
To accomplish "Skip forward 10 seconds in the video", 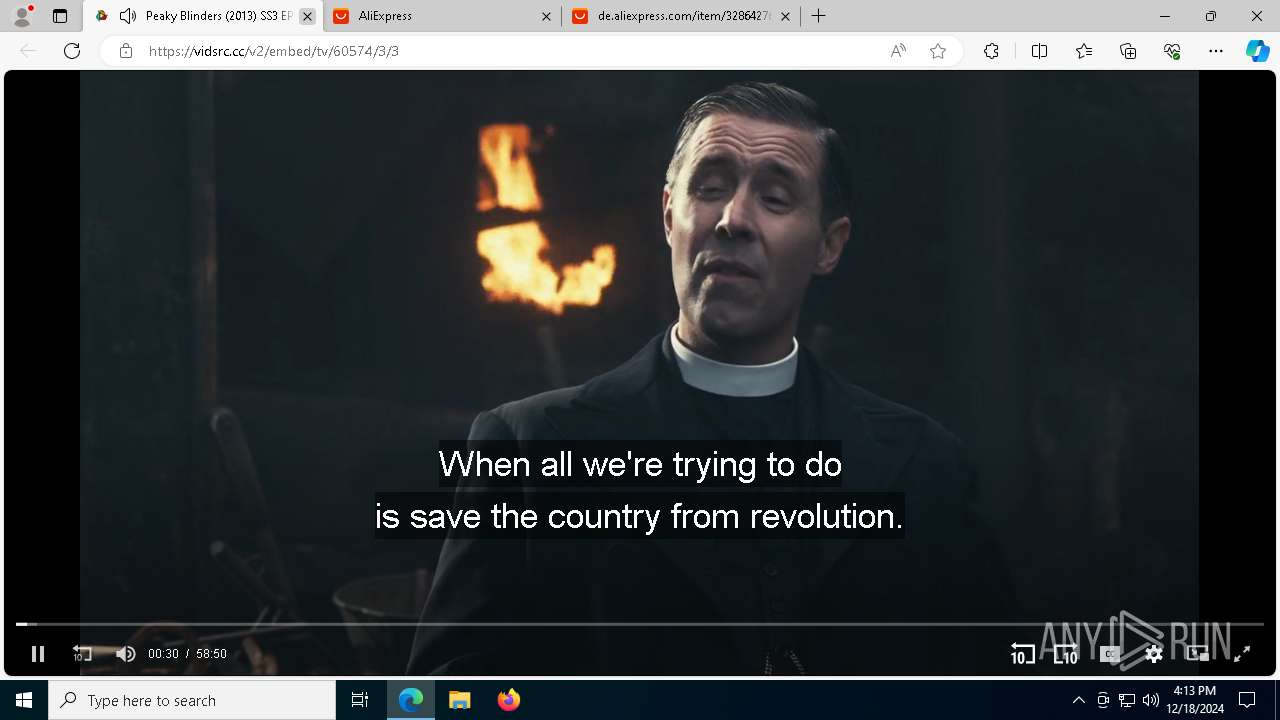I will (1066, 654).
